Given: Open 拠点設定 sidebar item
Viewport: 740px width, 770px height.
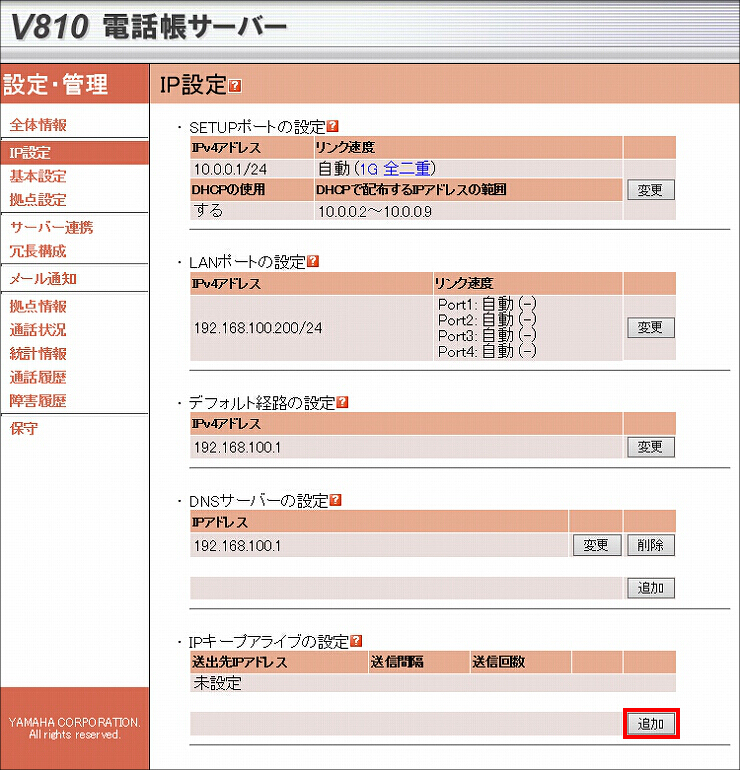Looking at the screenshot, I should pyautogui.click(x=38, y=200).
